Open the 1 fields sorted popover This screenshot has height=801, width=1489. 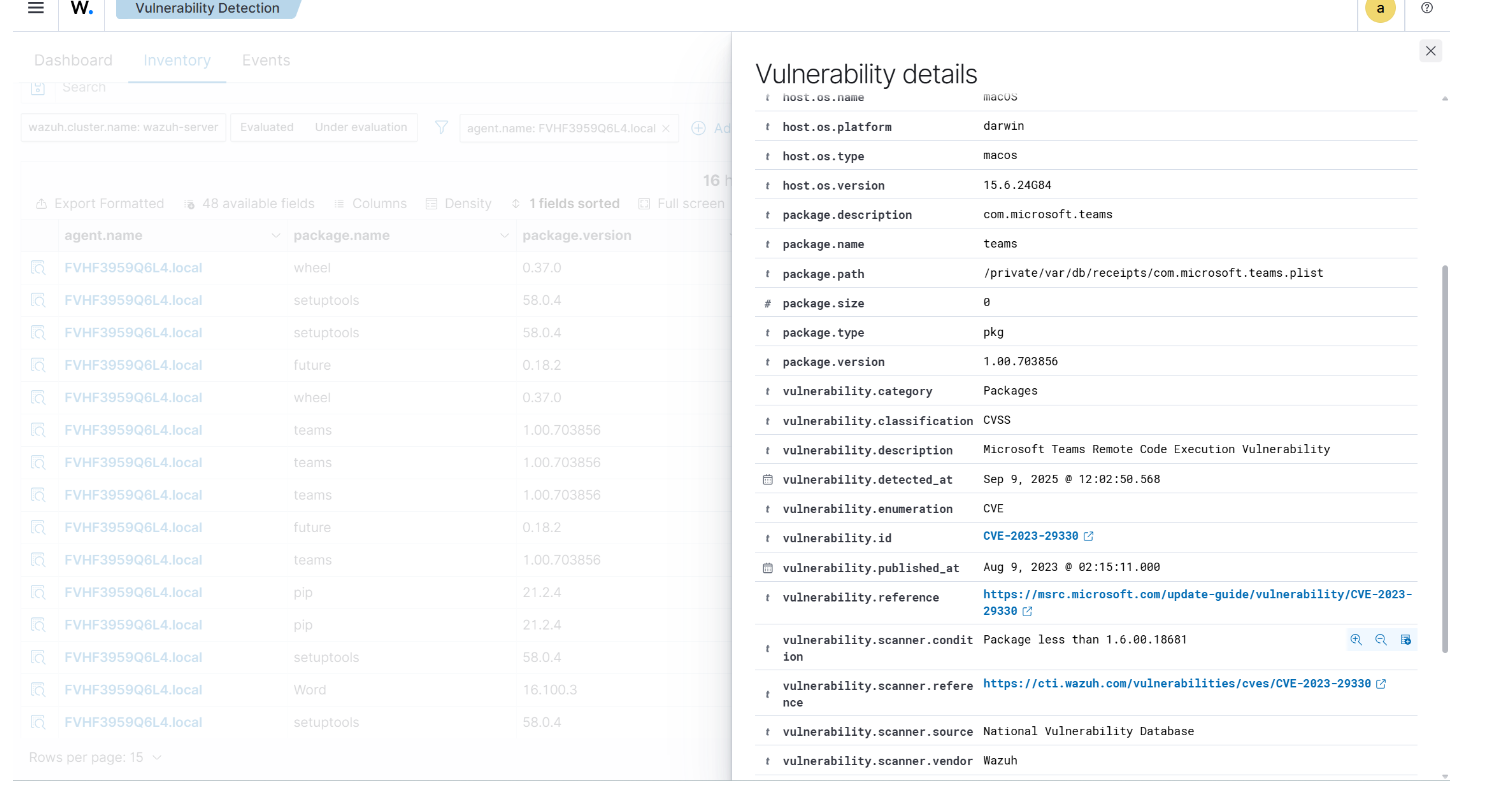click(565, 203)
